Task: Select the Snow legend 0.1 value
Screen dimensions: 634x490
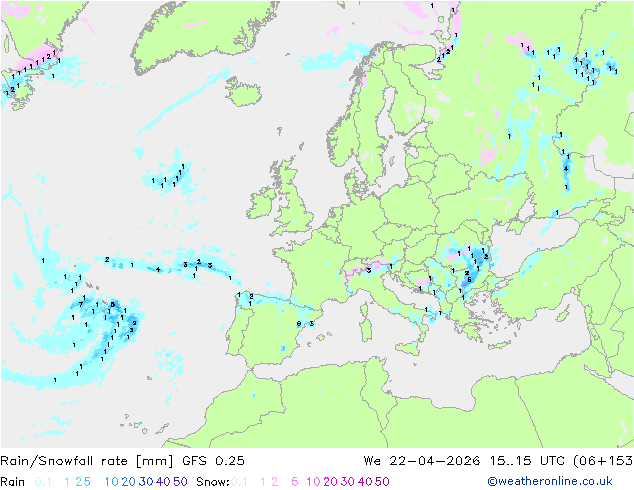Action: click(239, 482)
